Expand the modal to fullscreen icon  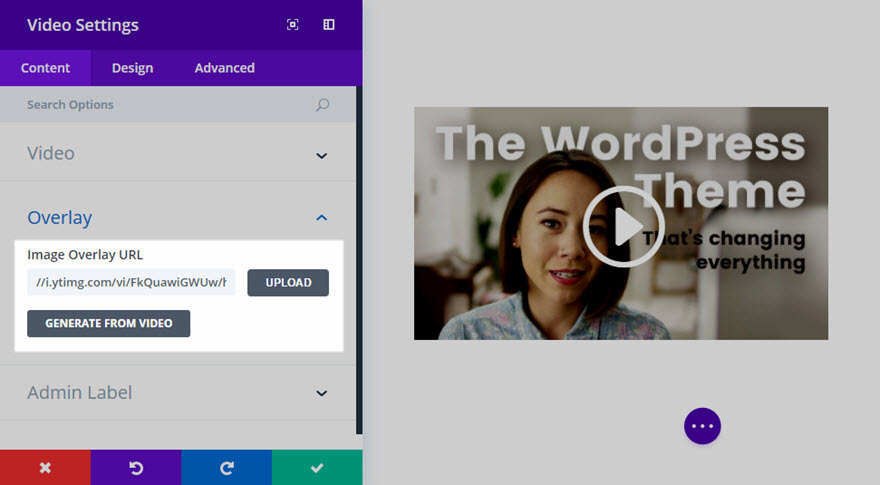(292, 25)
